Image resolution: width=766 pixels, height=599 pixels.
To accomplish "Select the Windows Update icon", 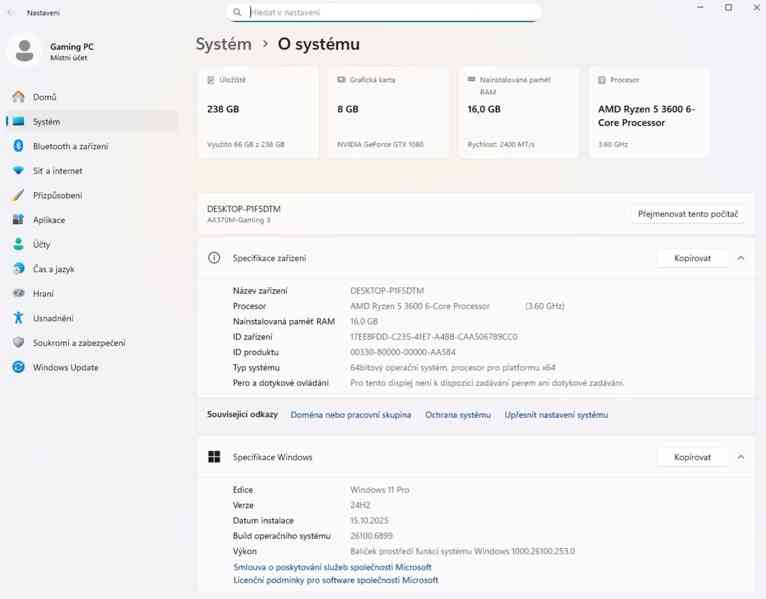I will click(18, 367).
